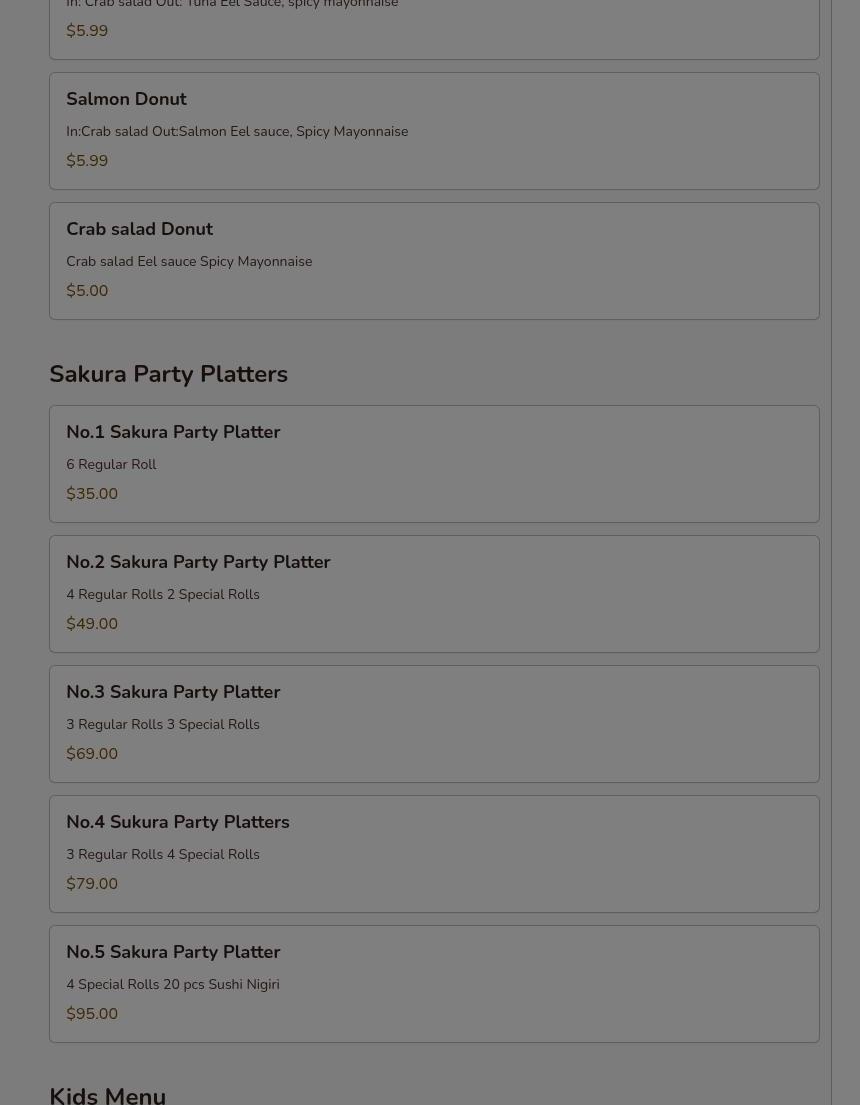The image size is (860, 1105).
Task: Open Crab salad Donut item card
Action: pos(434,261)
